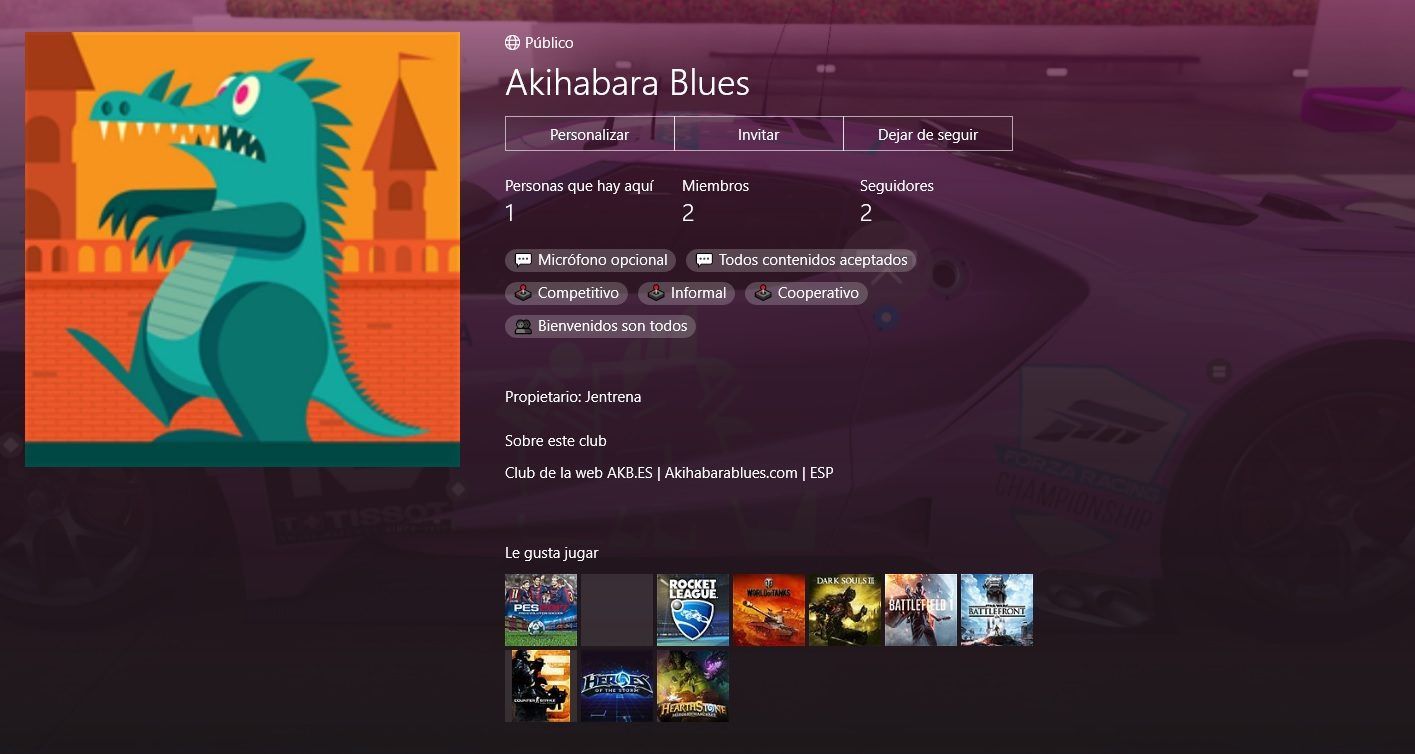Open the Dark Souls III tile
Image resolution: width=1415 pixels, height=754 pixels.
tap(845, 610)
